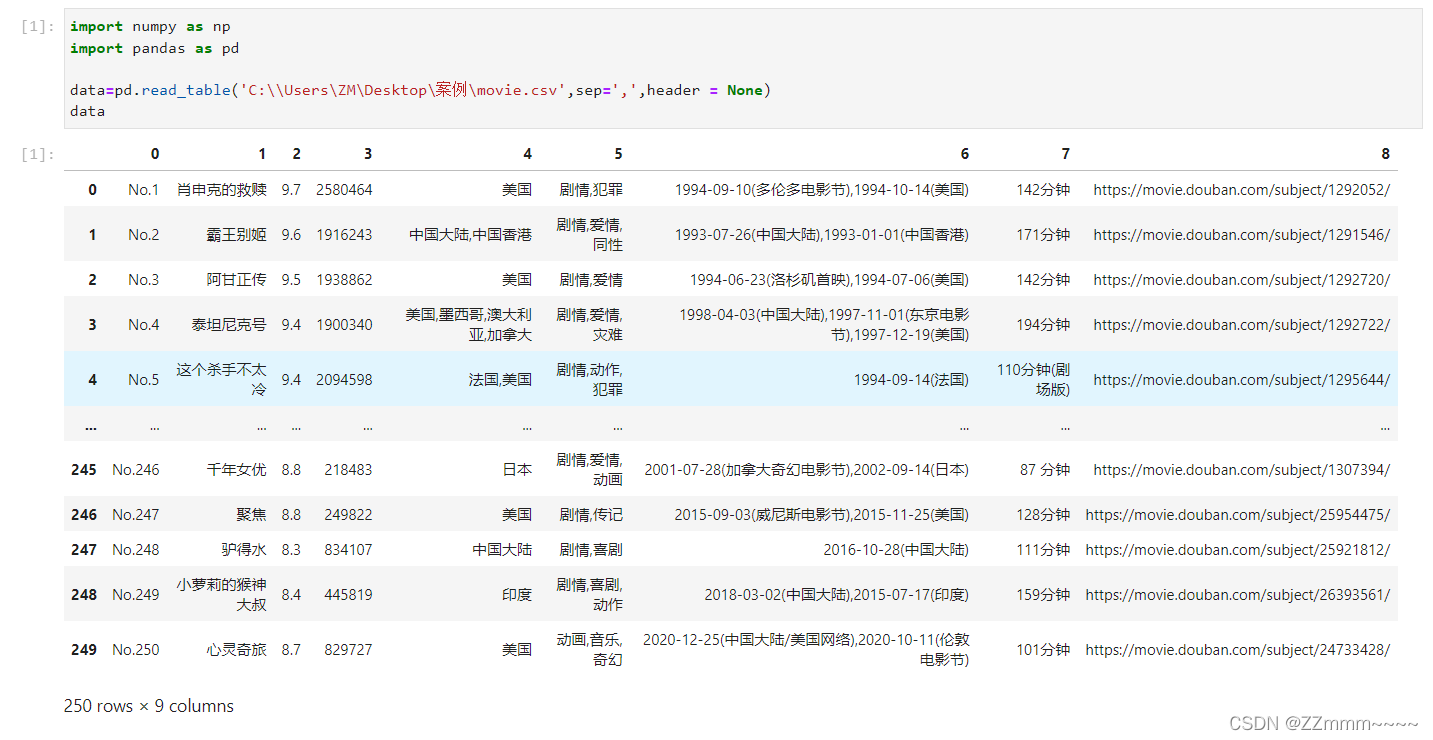
Task: Open douban link ending 1307394
Action: (1241, 469)
